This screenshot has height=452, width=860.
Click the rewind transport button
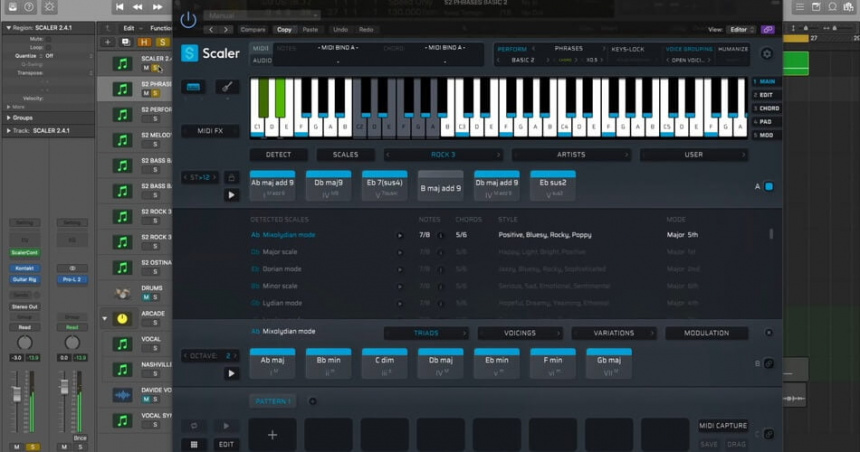pos(138,7)
